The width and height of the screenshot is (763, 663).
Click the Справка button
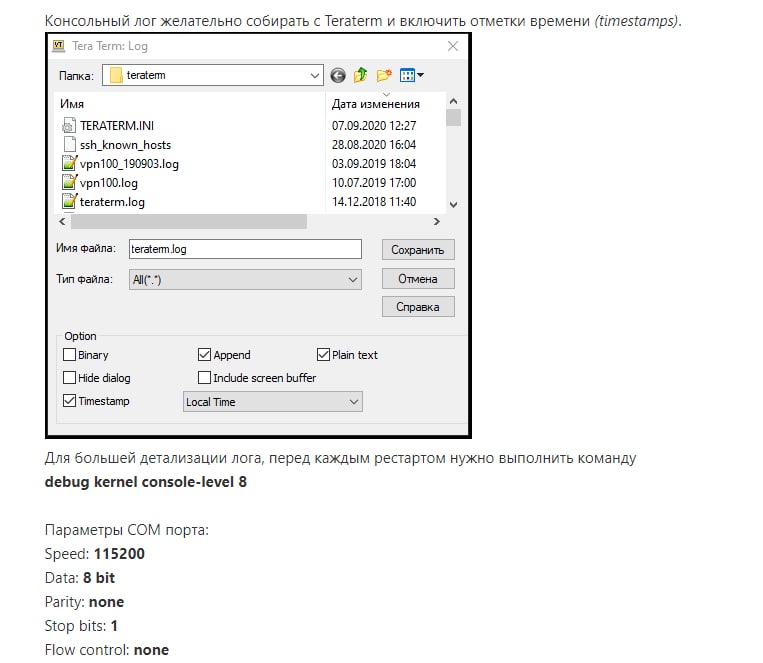(x=418, y=307)
